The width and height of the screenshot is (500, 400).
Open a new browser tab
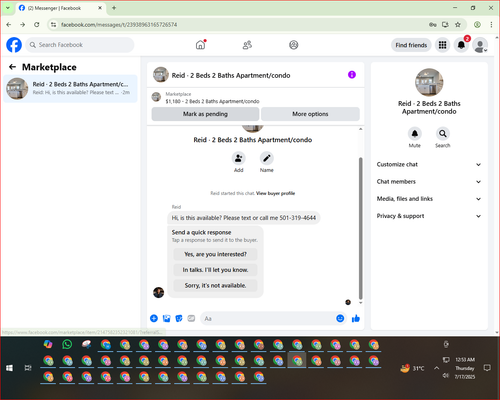114,8
